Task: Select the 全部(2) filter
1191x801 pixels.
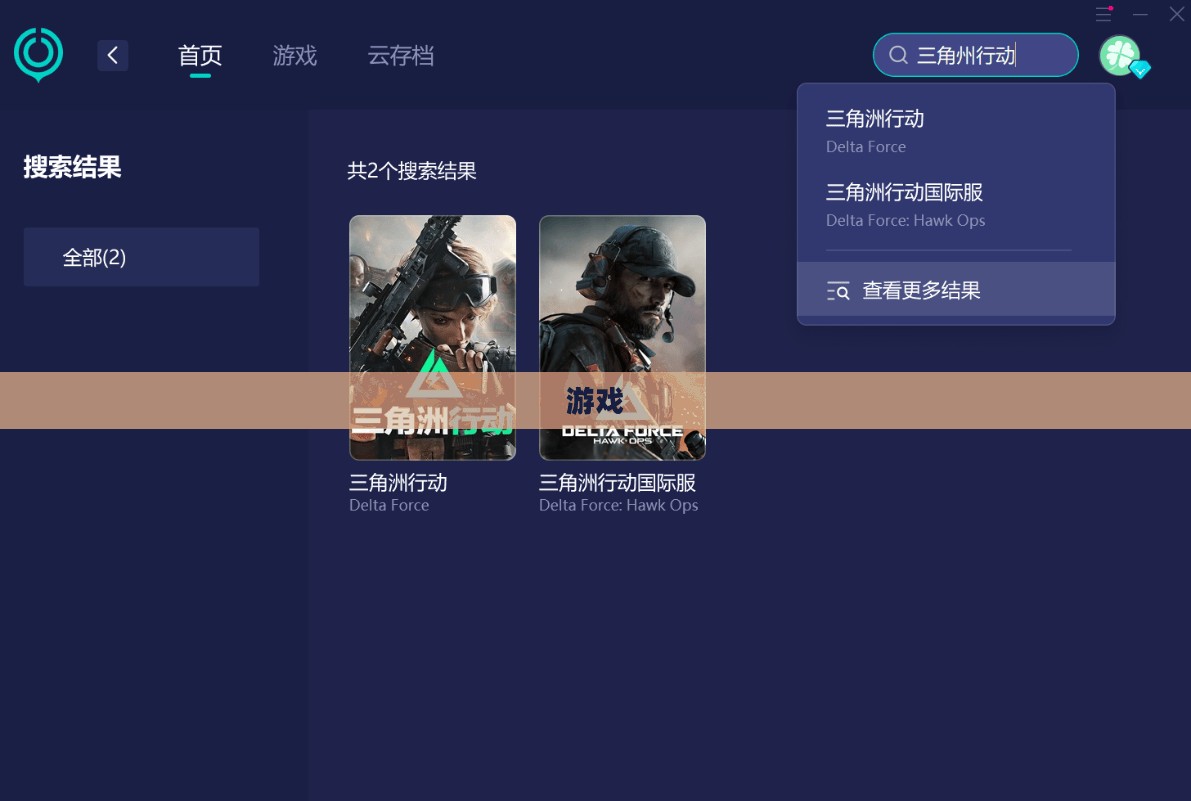Action: pyautogui.click(x=141, y=257)
